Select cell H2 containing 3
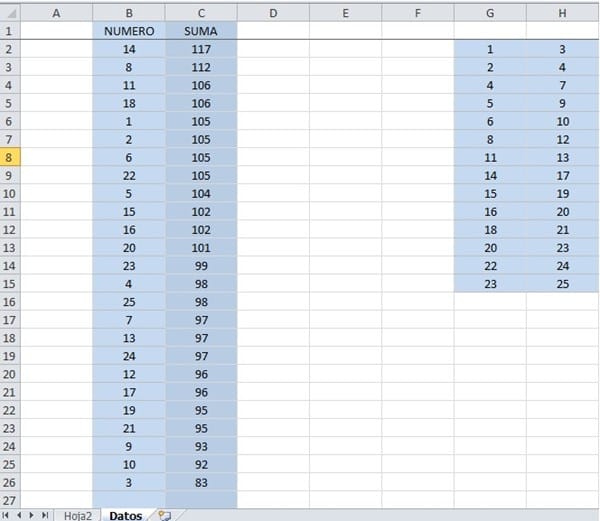 562,49
